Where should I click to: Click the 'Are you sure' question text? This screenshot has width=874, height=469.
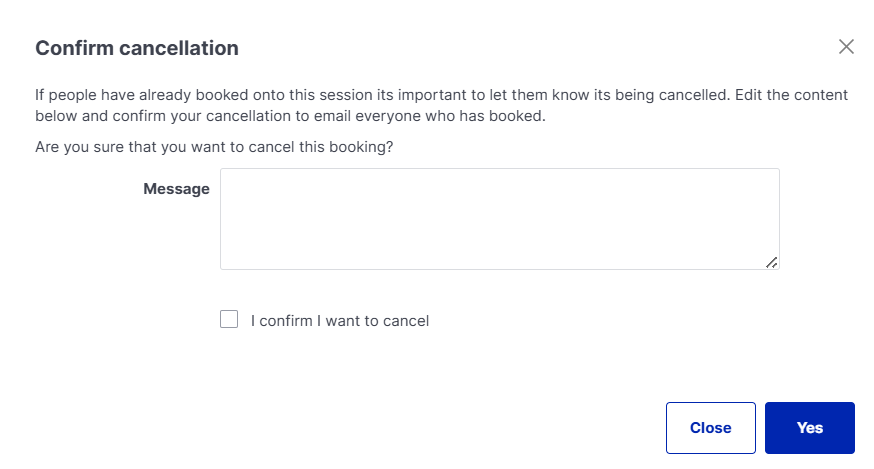click(214, 147)
